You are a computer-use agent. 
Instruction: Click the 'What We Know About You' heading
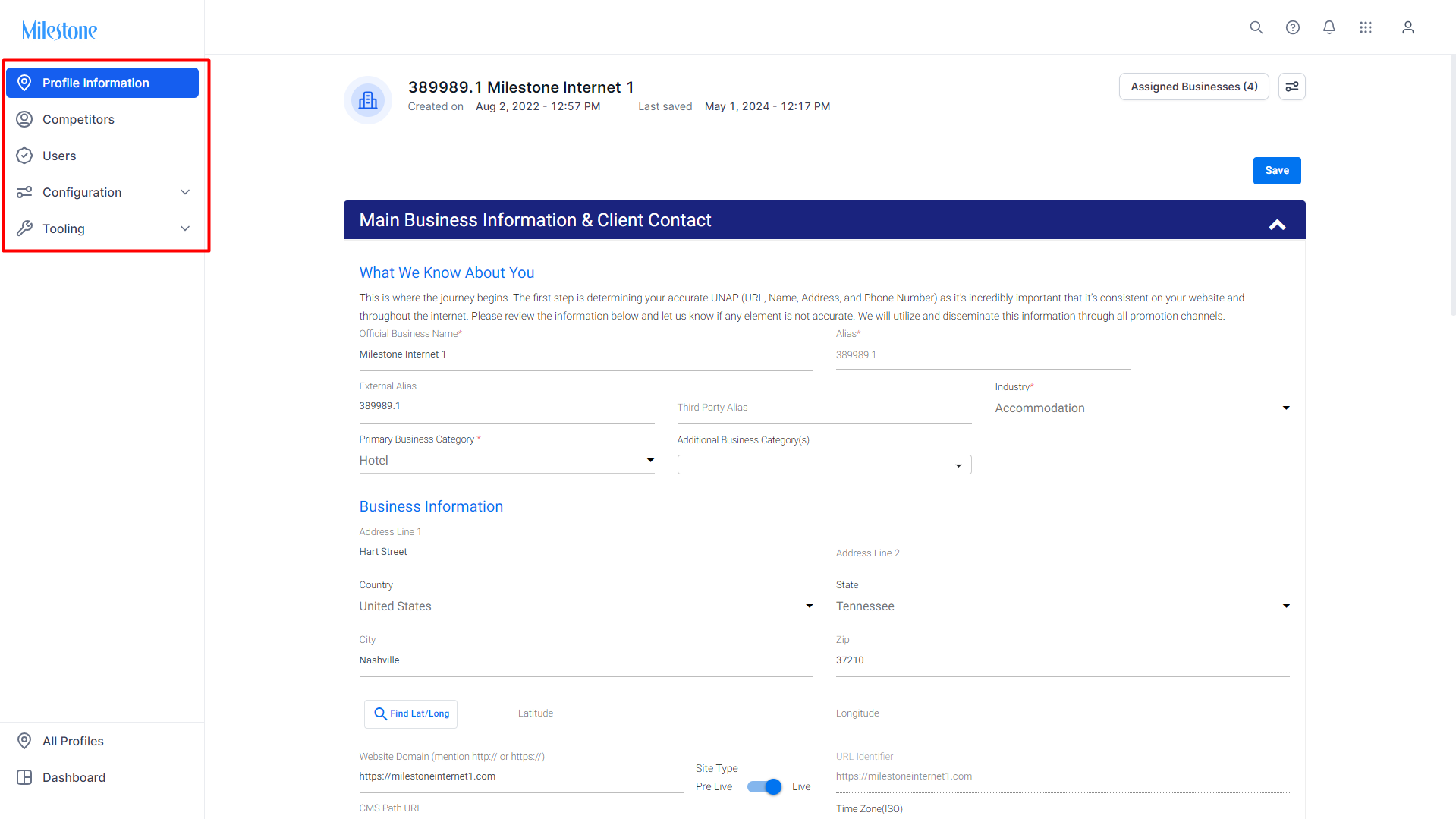[x=447, y=273]
